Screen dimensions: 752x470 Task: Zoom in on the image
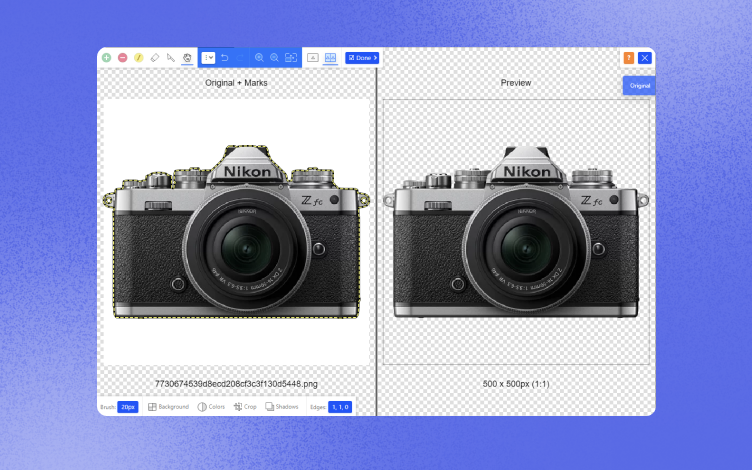[x=259, y=58]
